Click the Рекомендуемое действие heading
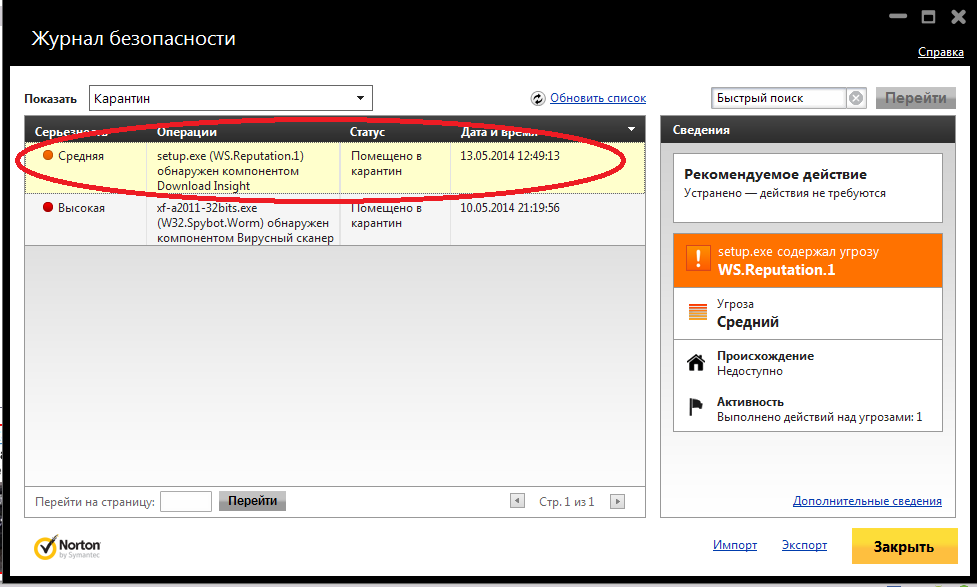Image resolution: width=977 pixels, height=587 pixels. [775, 174]
